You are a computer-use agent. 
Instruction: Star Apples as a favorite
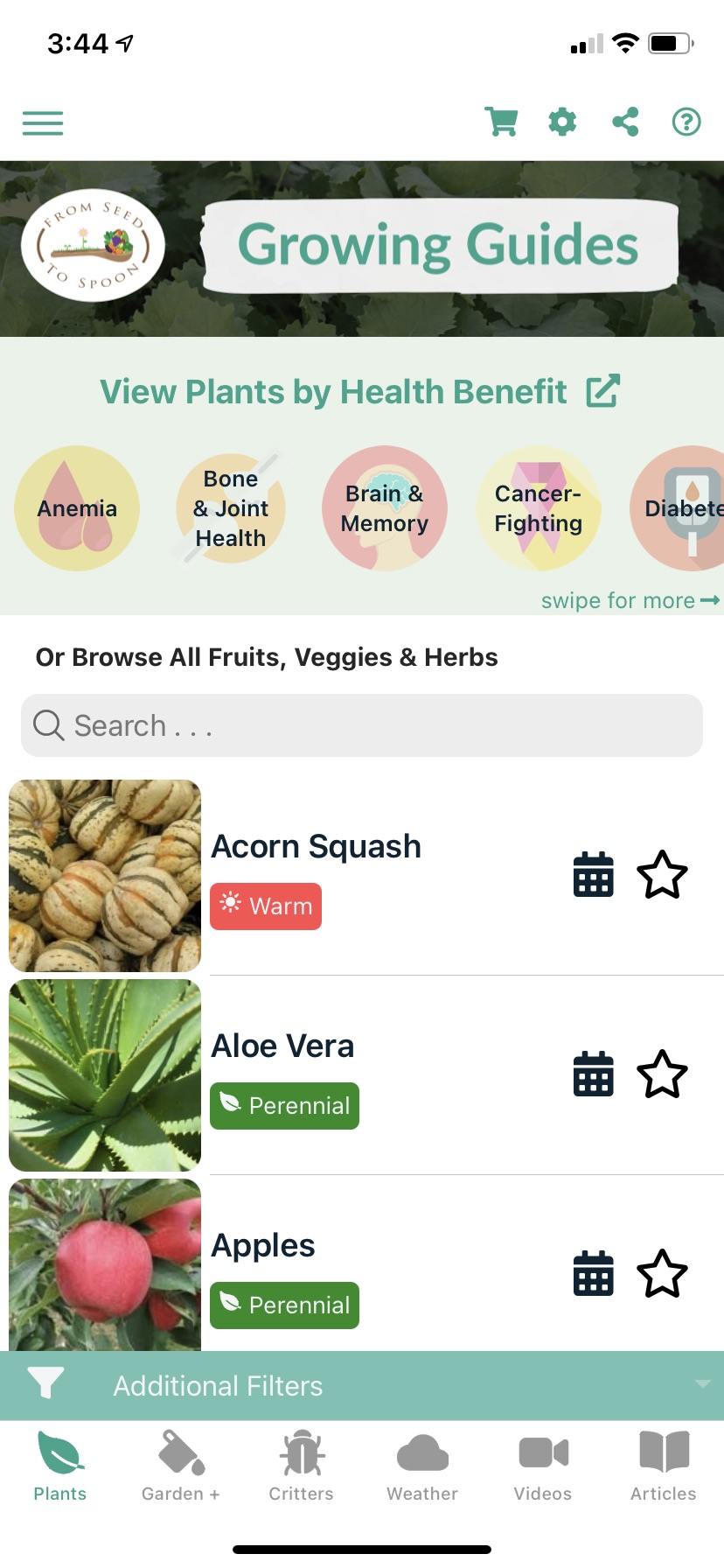662,1273
